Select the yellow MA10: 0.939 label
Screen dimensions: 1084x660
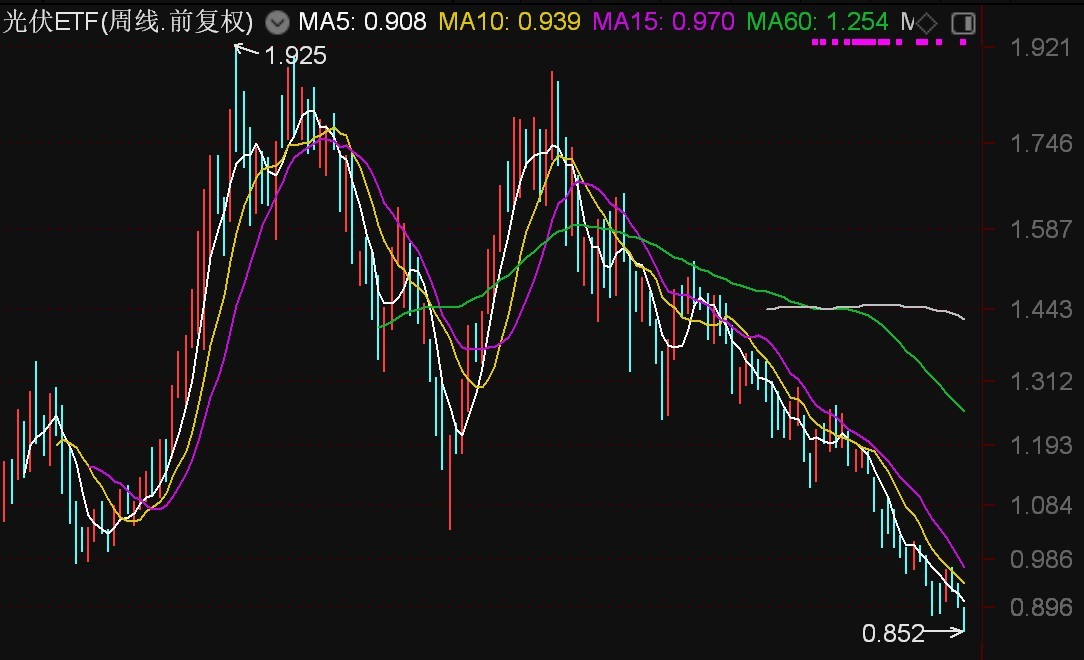coord(510,22)
